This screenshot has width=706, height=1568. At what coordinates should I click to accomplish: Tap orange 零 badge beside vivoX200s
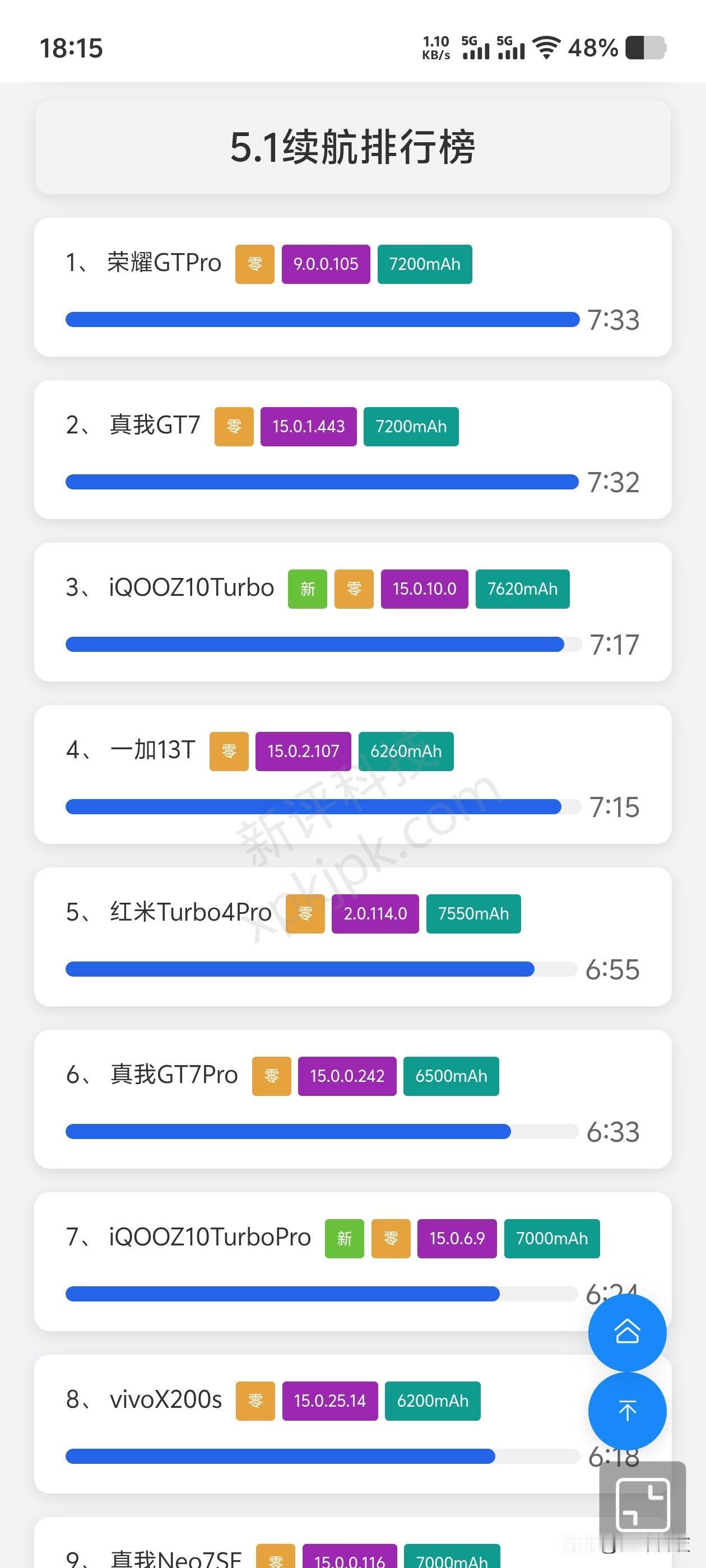click(256, 1401)
